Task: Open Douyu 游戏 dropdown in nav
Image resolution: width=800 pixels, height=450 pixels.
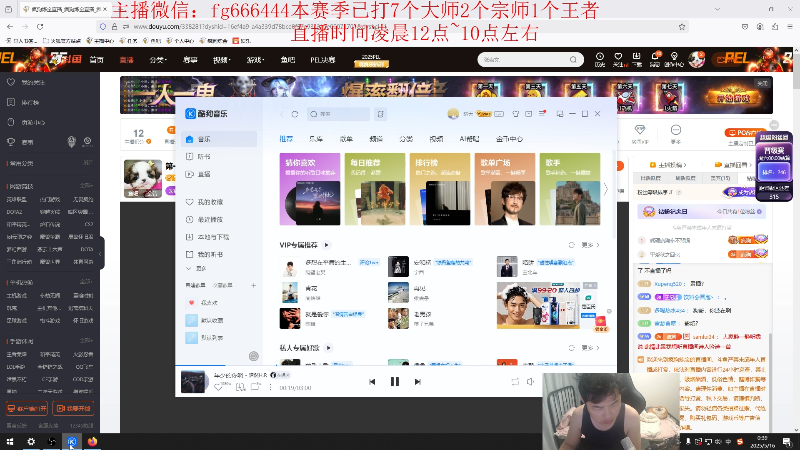Action: [x=255, y=60]
